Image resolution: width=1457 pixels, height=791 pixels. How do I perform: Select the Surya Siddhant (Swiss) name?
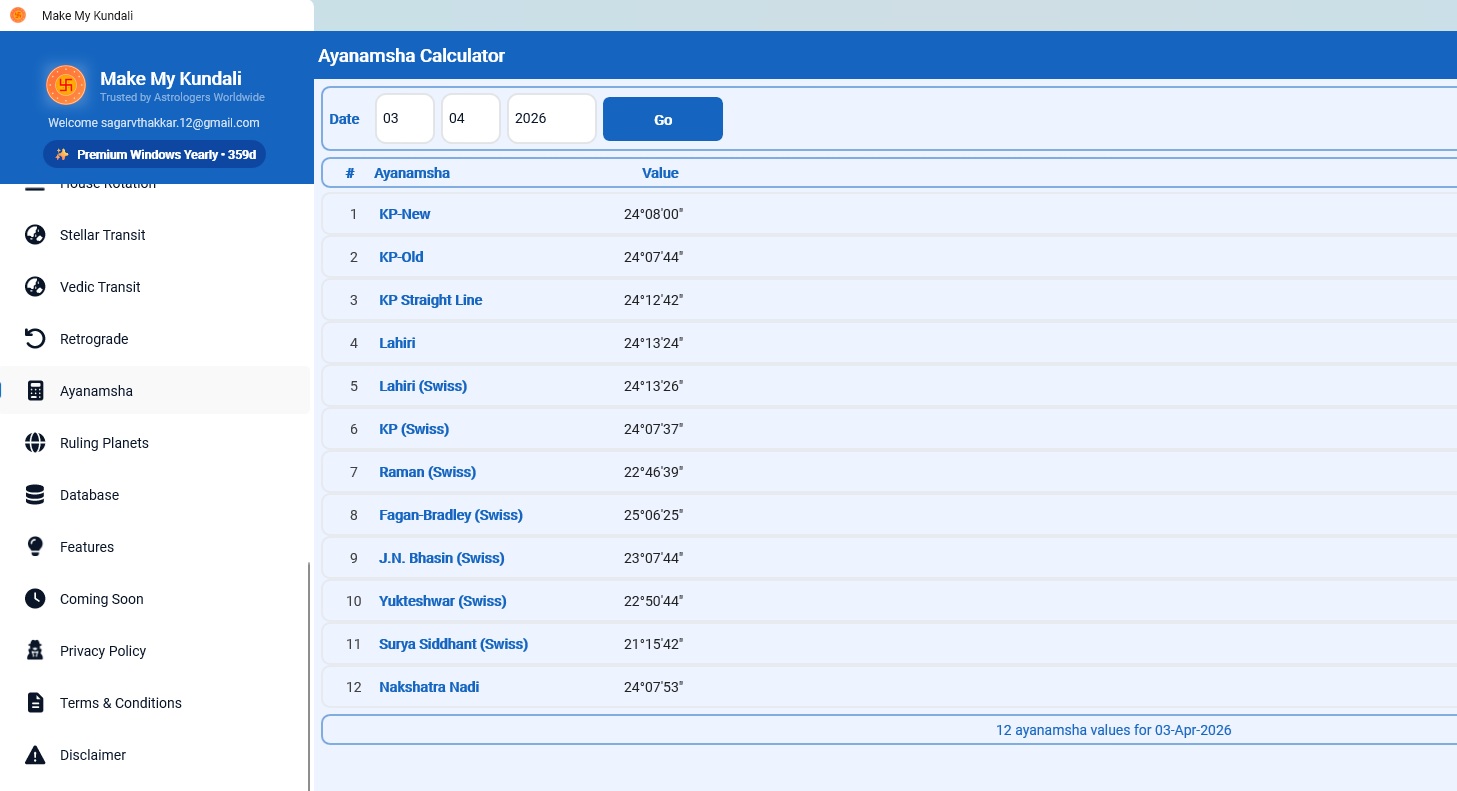click(454, 644)
